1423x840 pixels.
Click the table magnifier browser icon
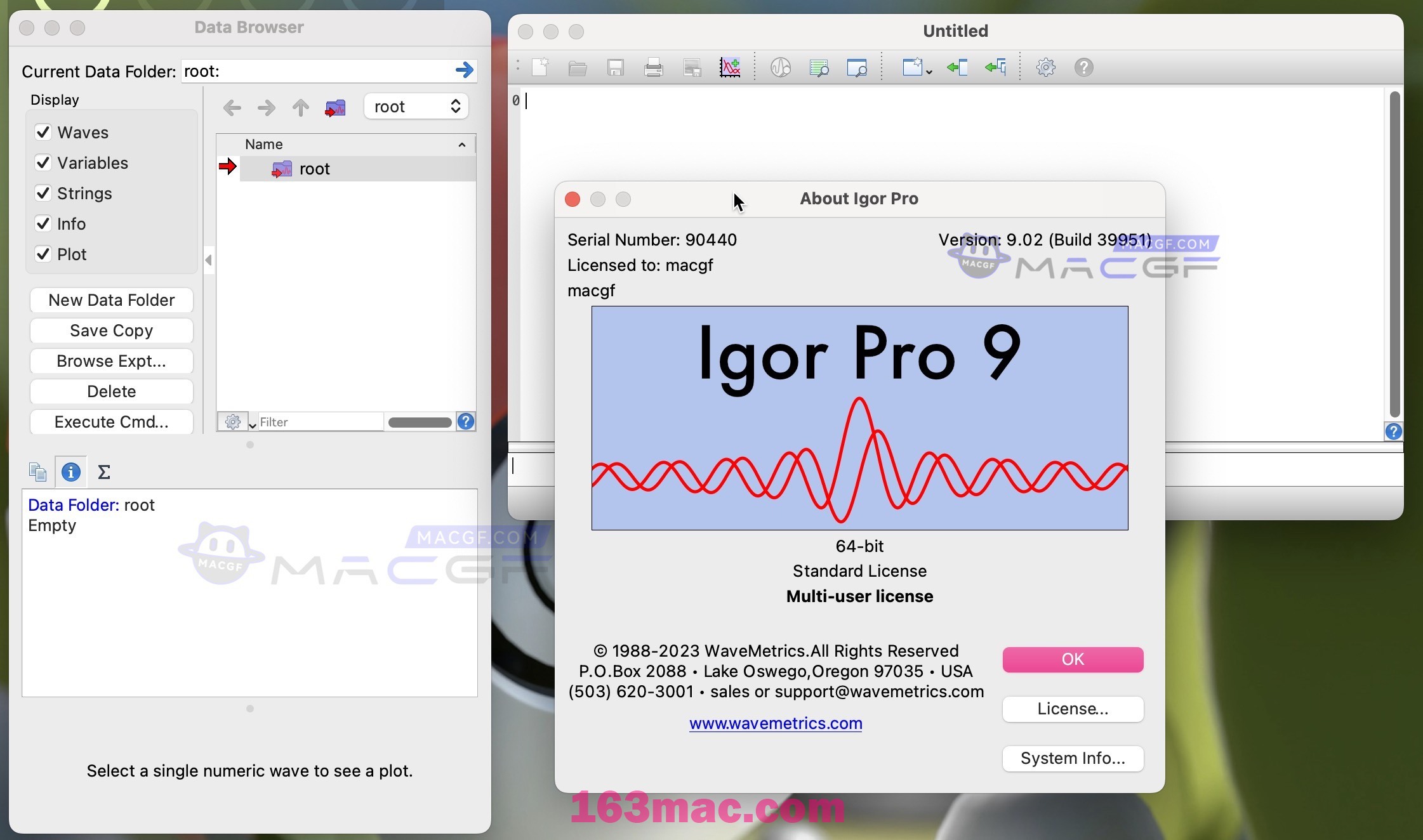point(819,67)
